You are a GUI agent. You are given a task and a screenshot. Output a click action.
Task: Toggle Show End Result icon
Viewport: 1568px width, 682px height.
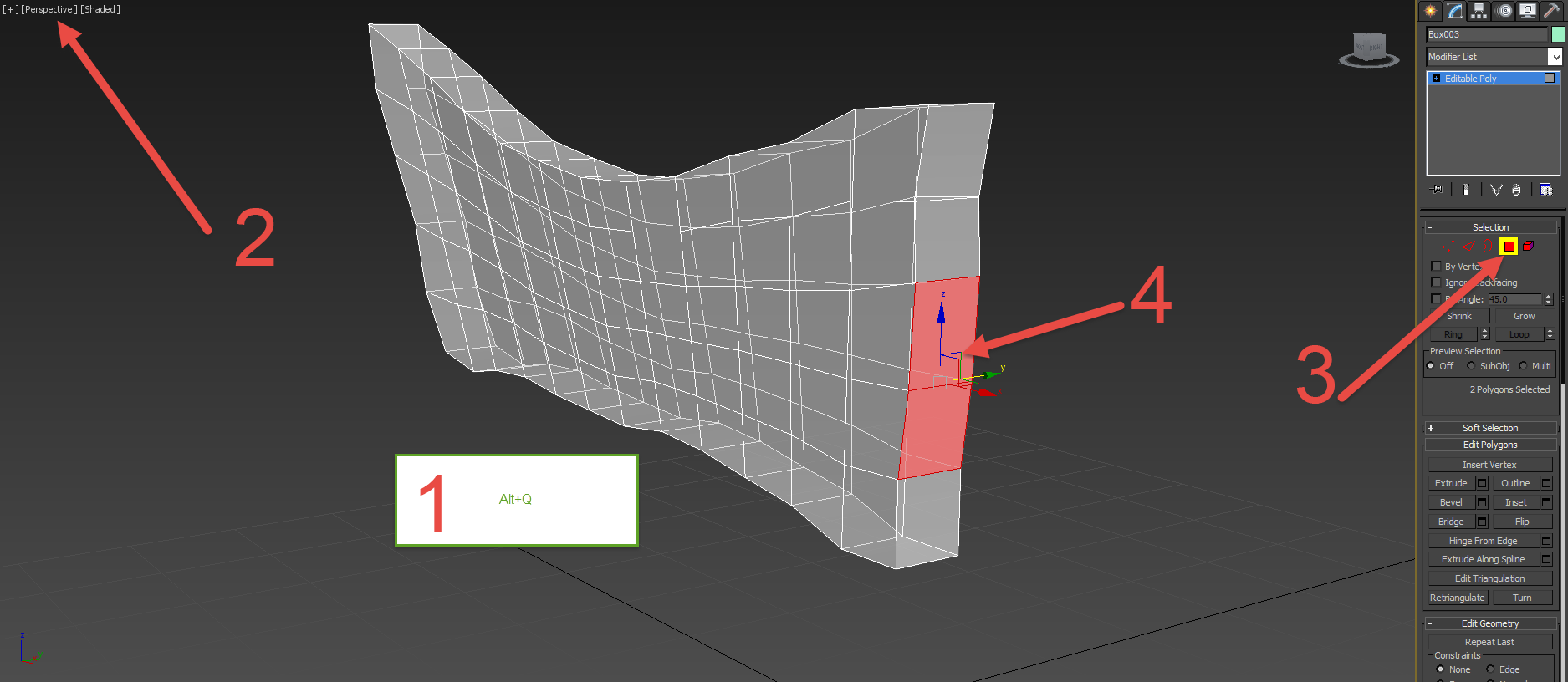[x=1466, y=190]
